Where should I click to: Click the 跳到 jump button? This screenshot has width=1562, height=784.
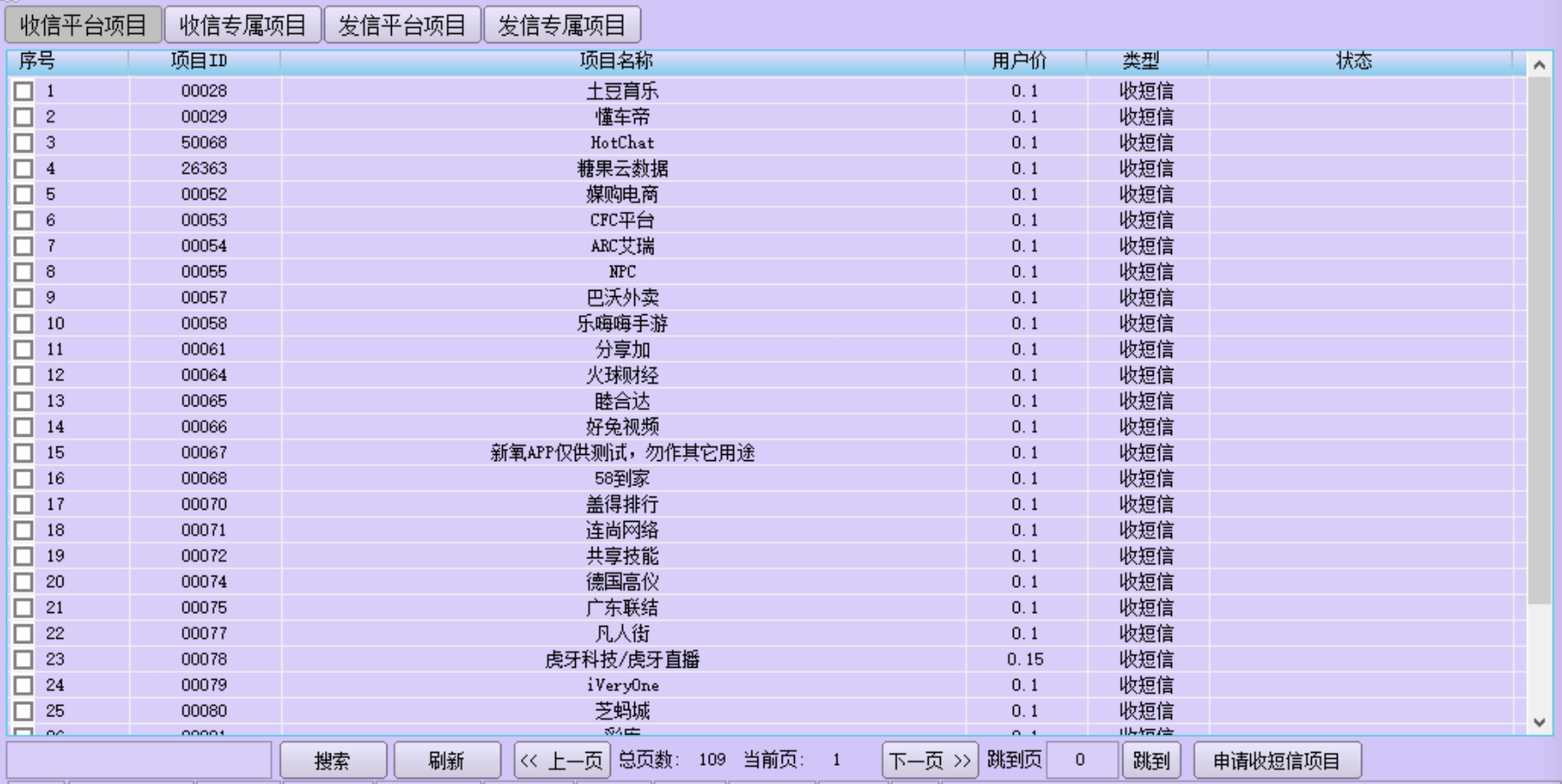1151,761
